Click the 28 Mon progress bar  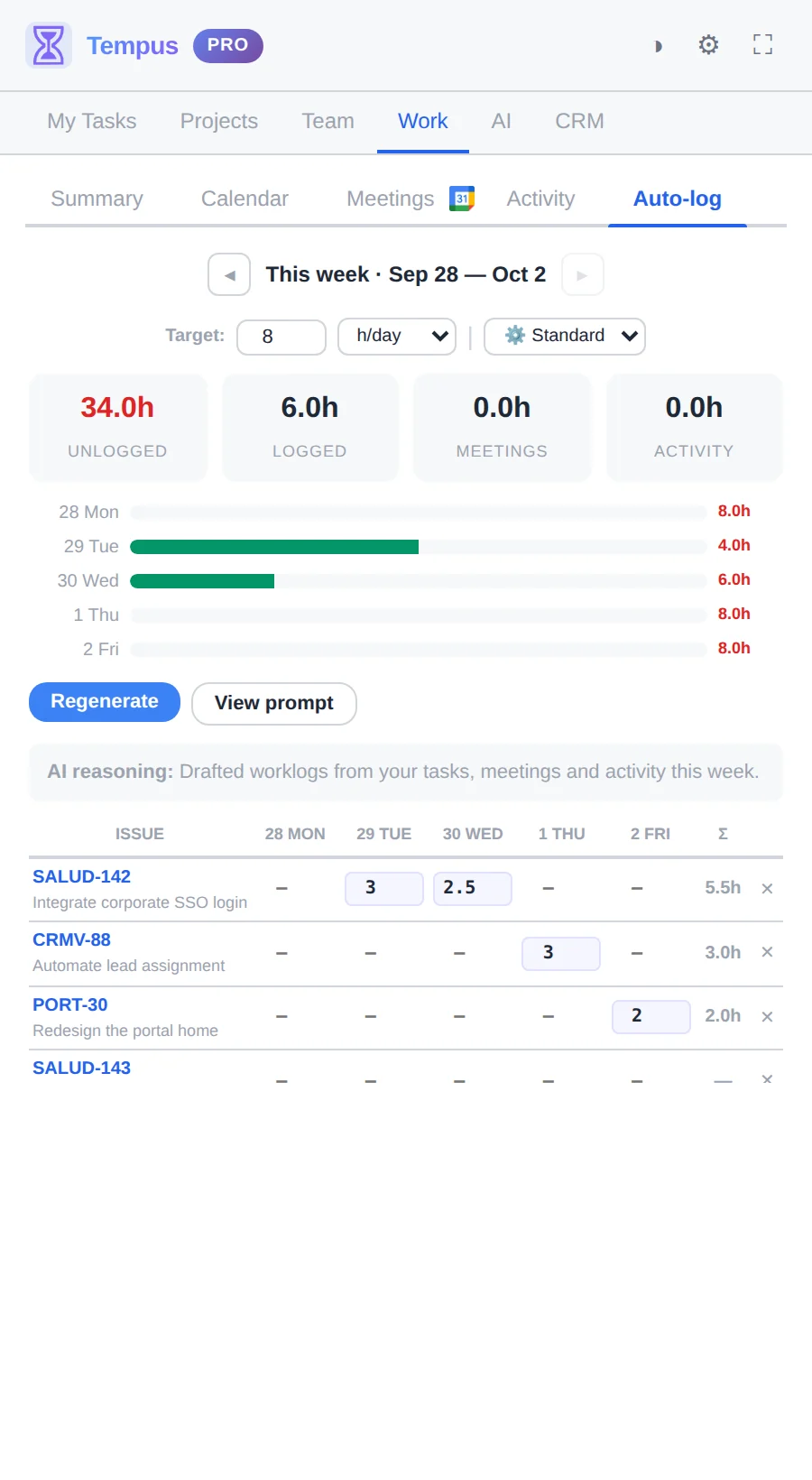[x=419, y=512]
